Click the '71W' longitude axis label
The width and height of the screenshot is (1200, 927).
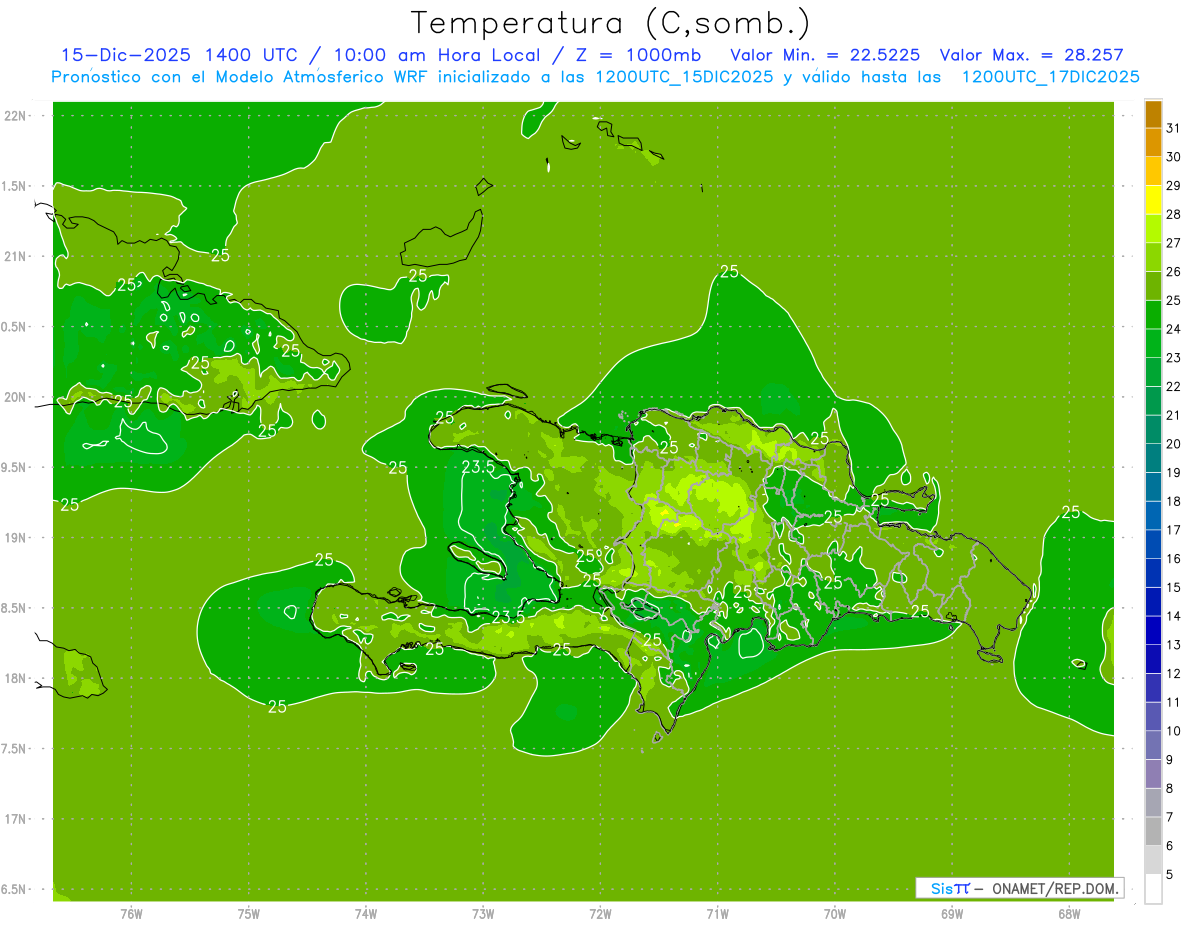[x=717, y=913]
